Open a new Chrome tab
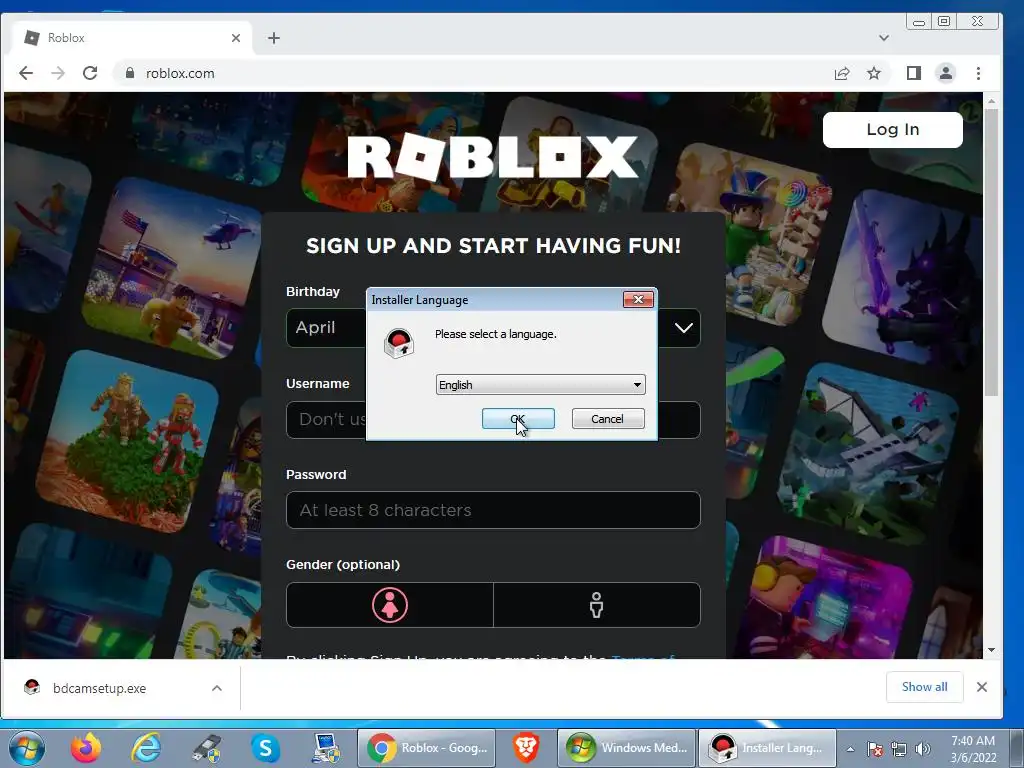Screen dimensions: 1024x768 (274, 38)
